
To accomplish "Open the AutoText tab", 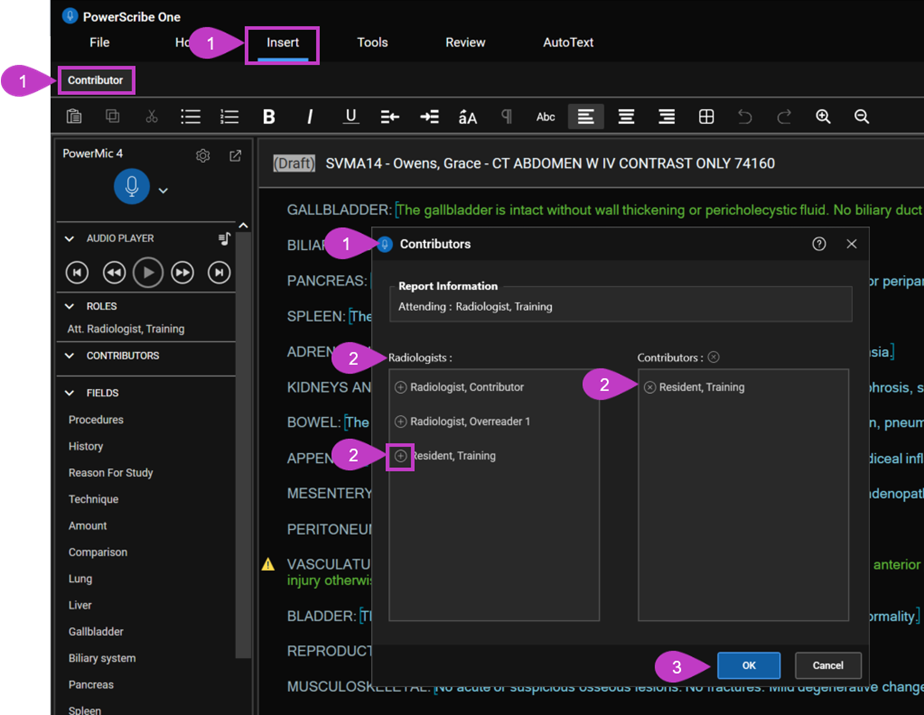I will [x=568, y=42].
